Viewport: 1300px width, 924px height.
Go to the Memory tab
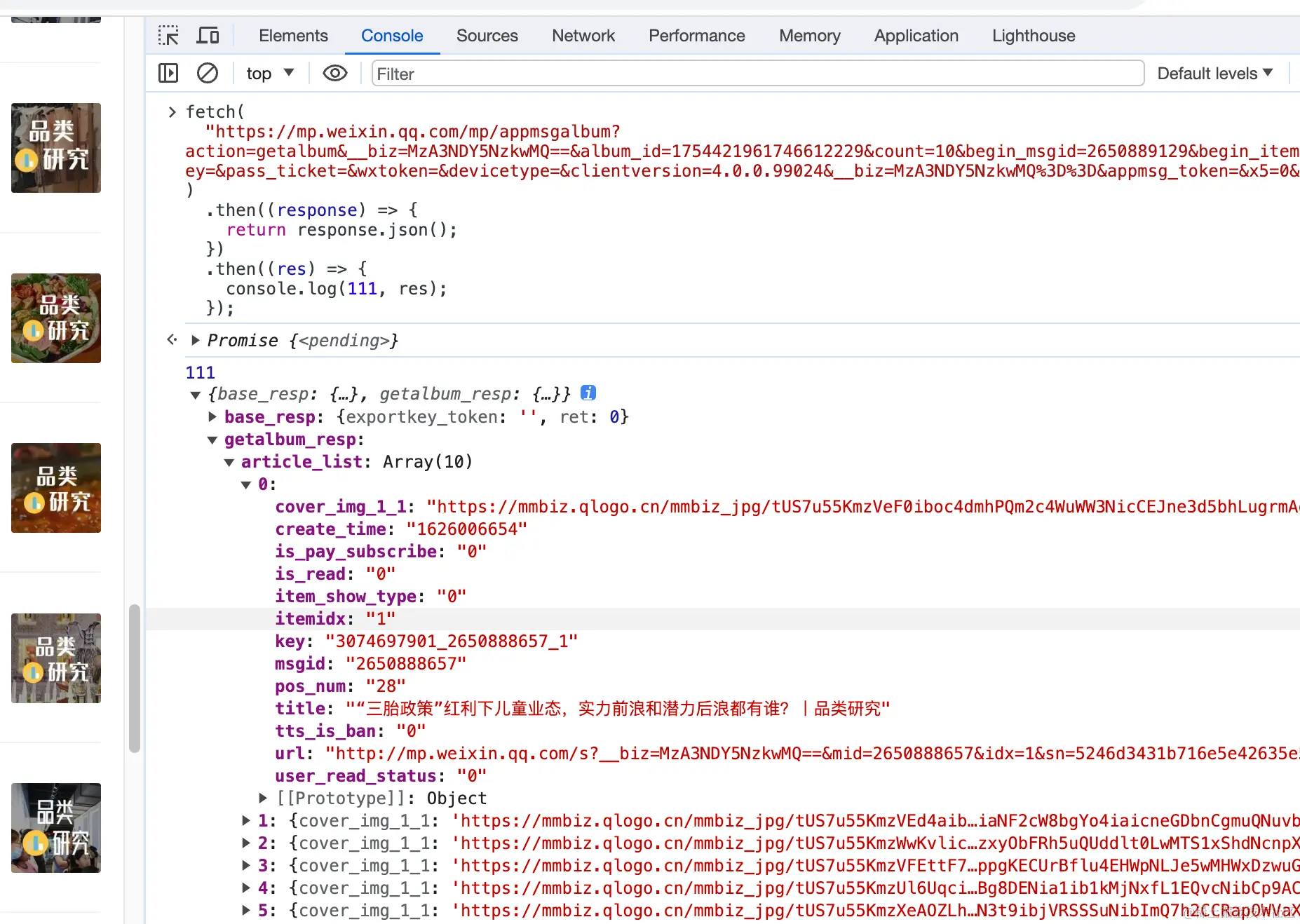(810, 36)
